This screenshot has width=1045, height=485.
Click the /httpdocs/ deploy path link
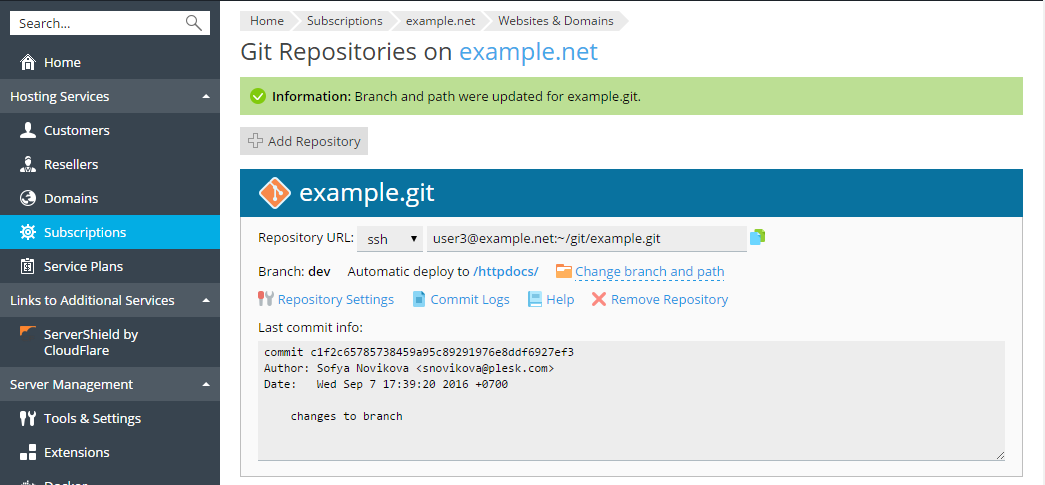tap(506, 272)
